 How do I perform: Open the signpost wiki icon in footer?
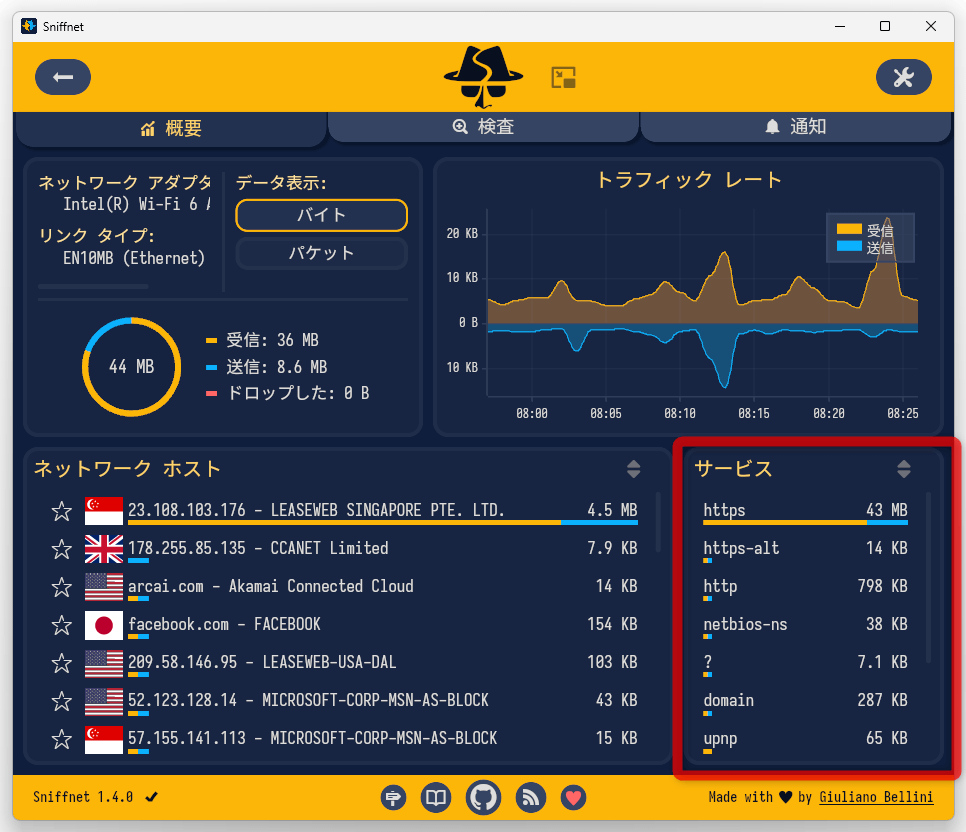click(x=393, y=797)
